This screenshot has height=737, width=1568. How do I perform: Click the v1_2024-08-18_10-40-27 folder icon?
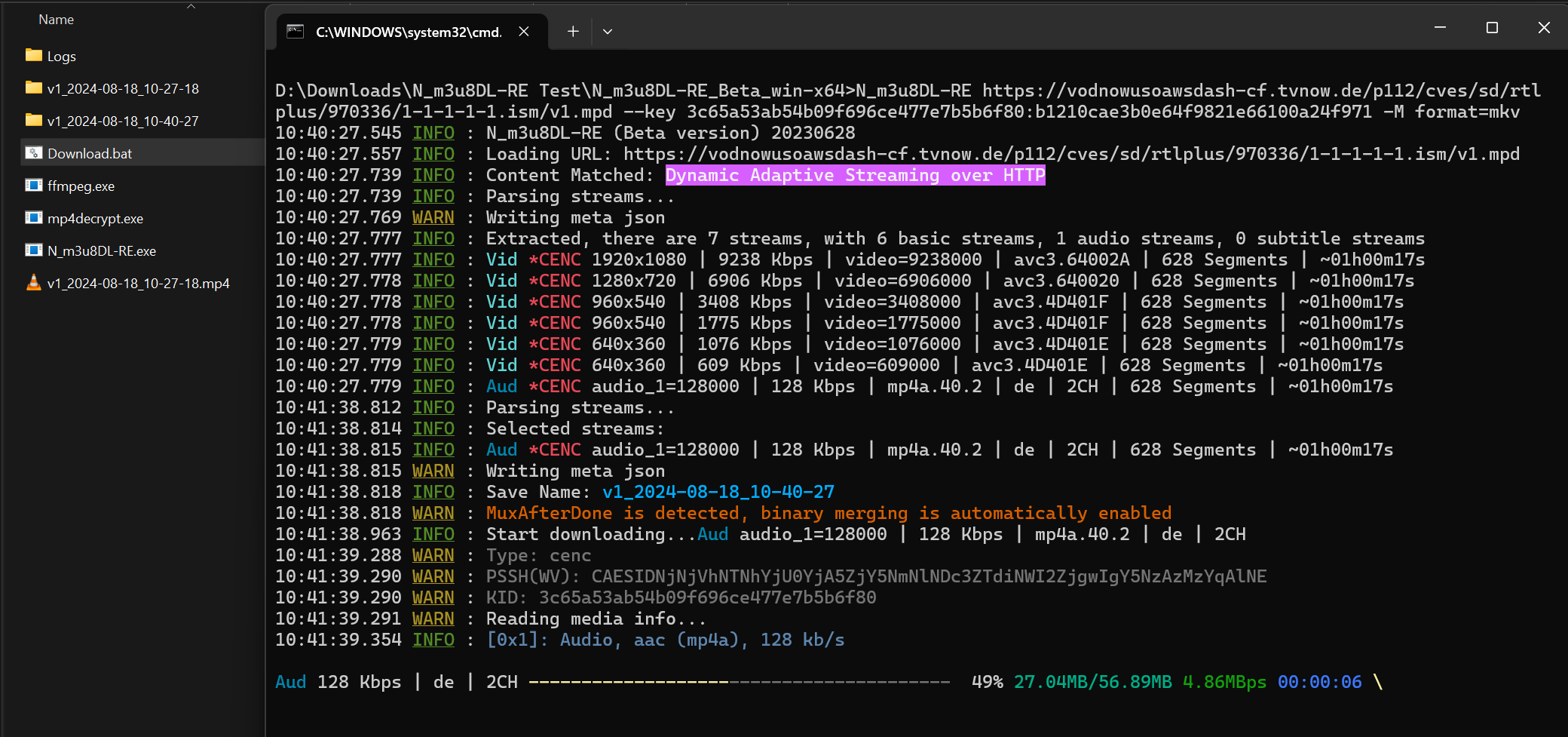[33, 121]
